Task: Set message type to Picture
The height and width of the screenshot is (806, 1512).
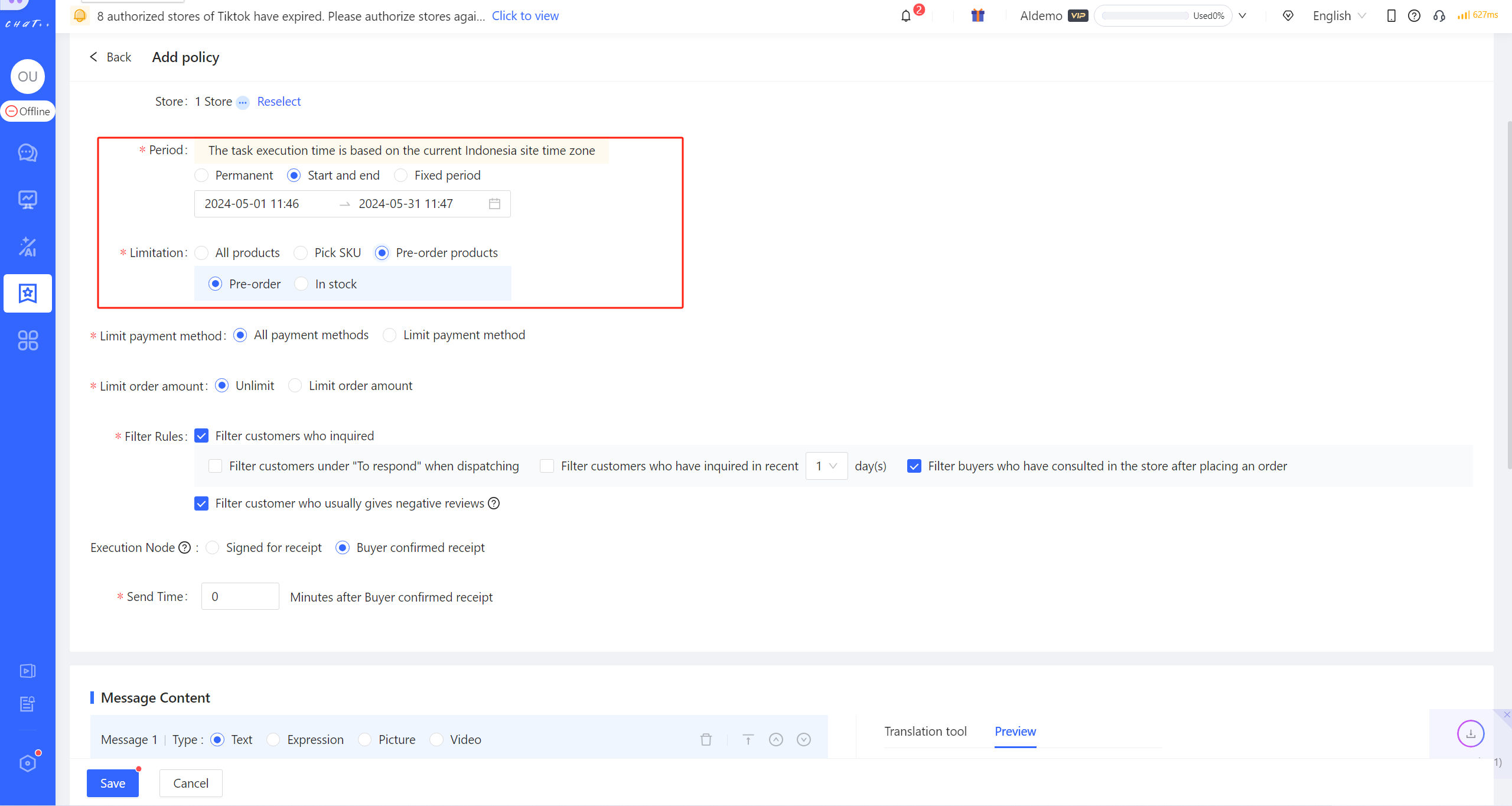Action: (x=364, y=740)
